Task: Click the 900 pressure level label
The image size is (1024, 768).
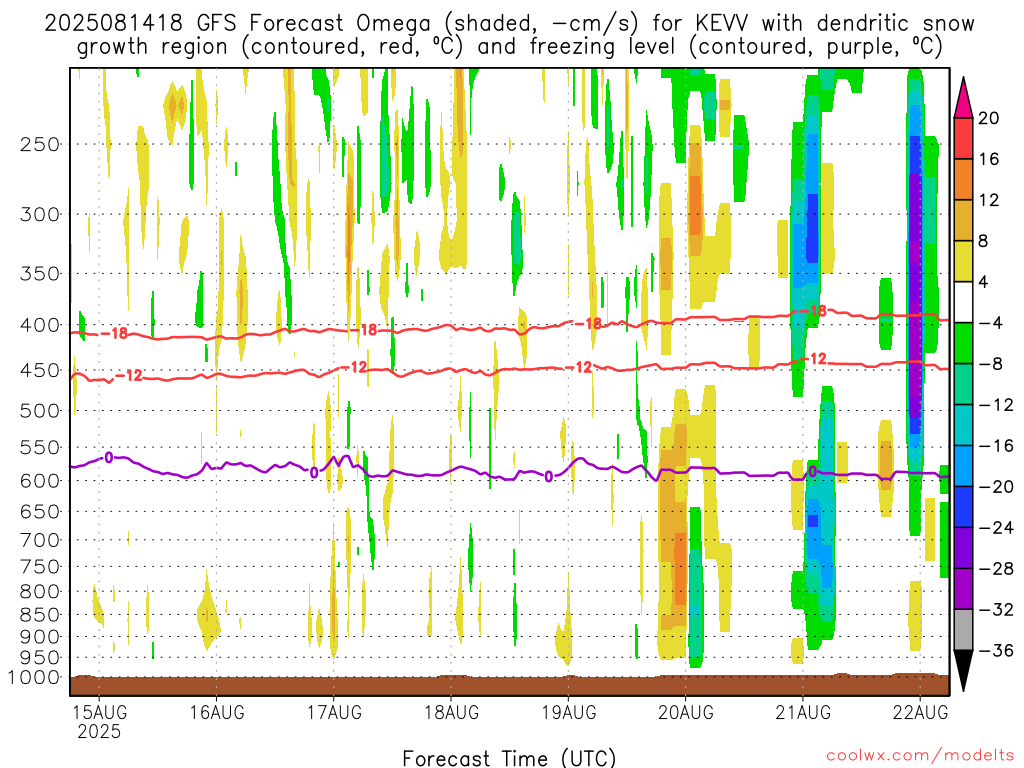Action: (40, 637)
